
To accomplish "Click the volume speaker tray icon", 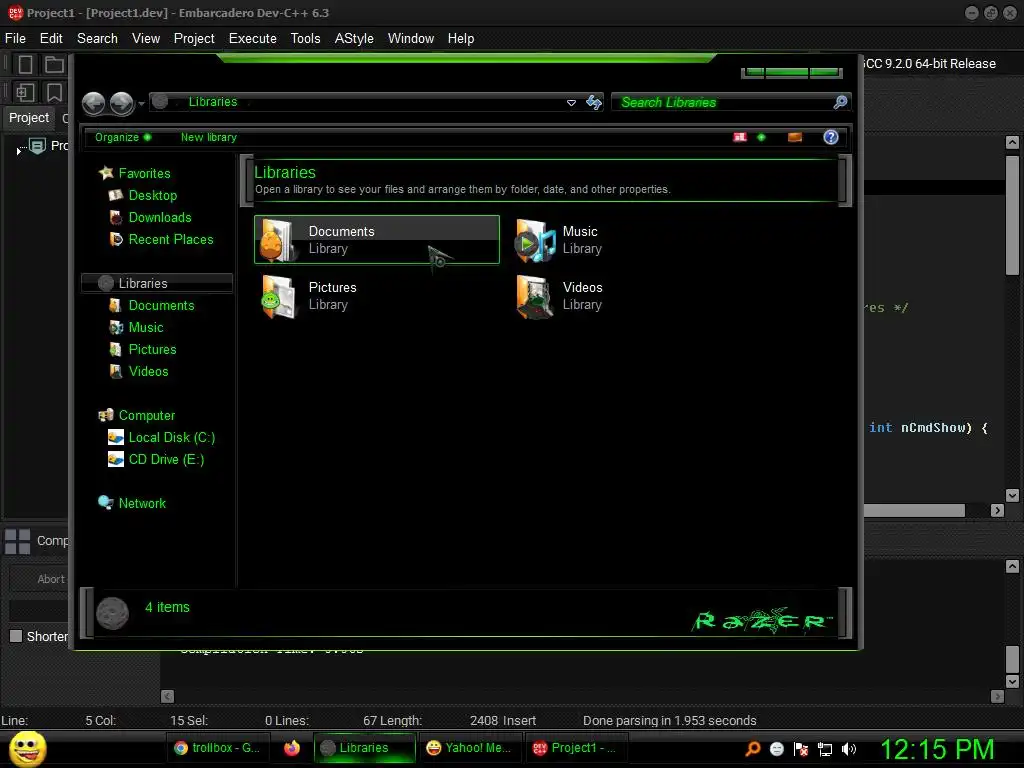I will click(x=849, y=749).
